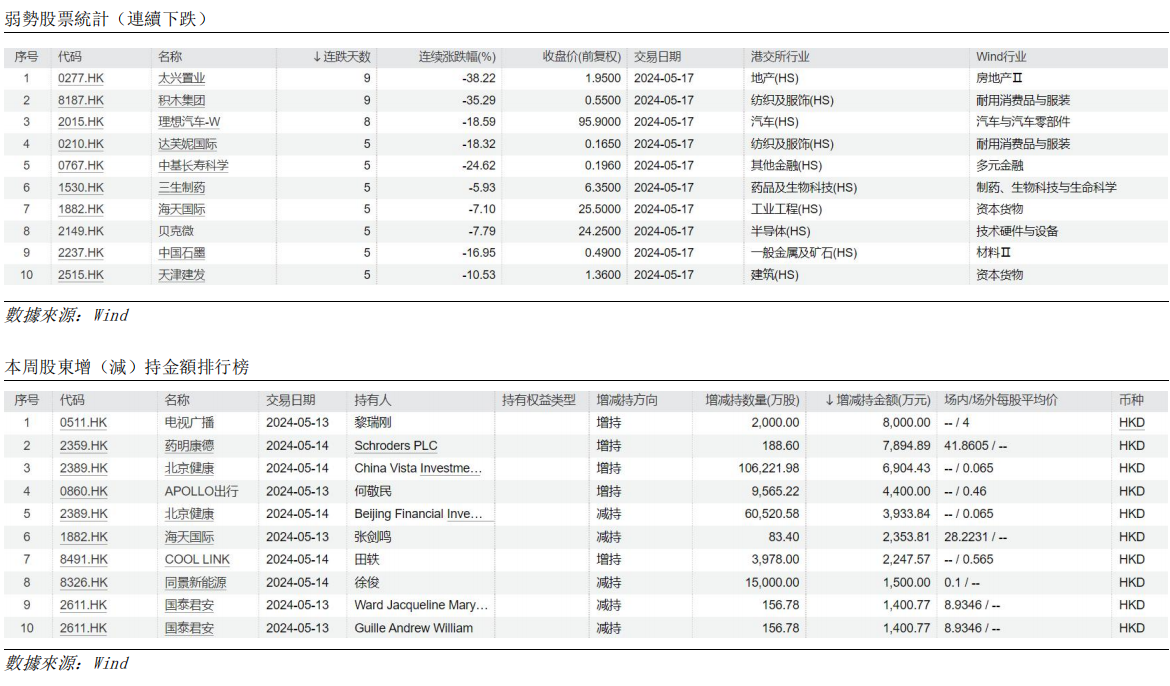Select the 1530.HK code link
The width and height of the screenshot is (1170, 686).
coord(81,187)
